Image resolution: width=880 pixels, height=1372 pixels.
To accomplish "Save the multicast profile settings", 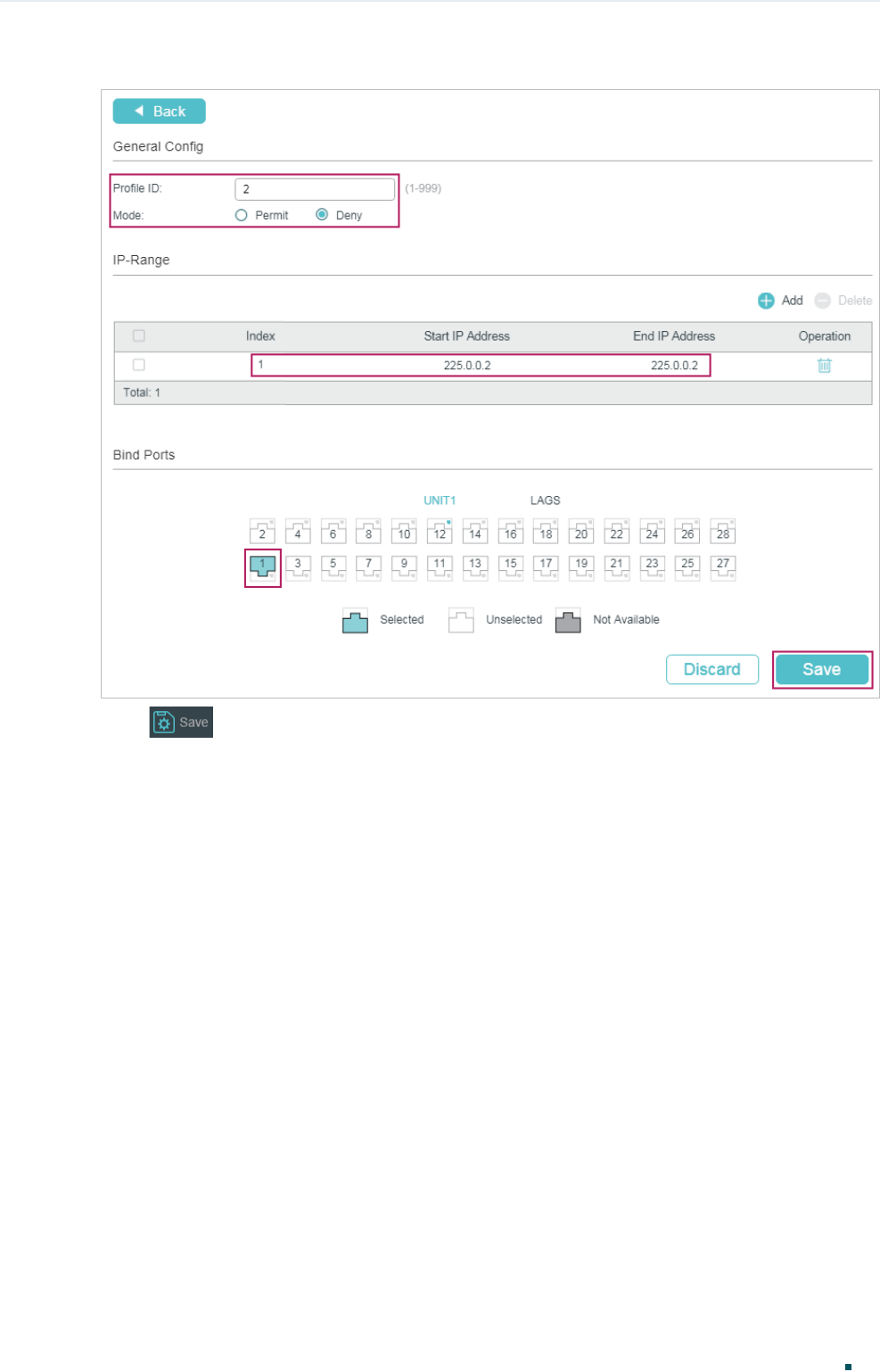I will pos(822,670).
